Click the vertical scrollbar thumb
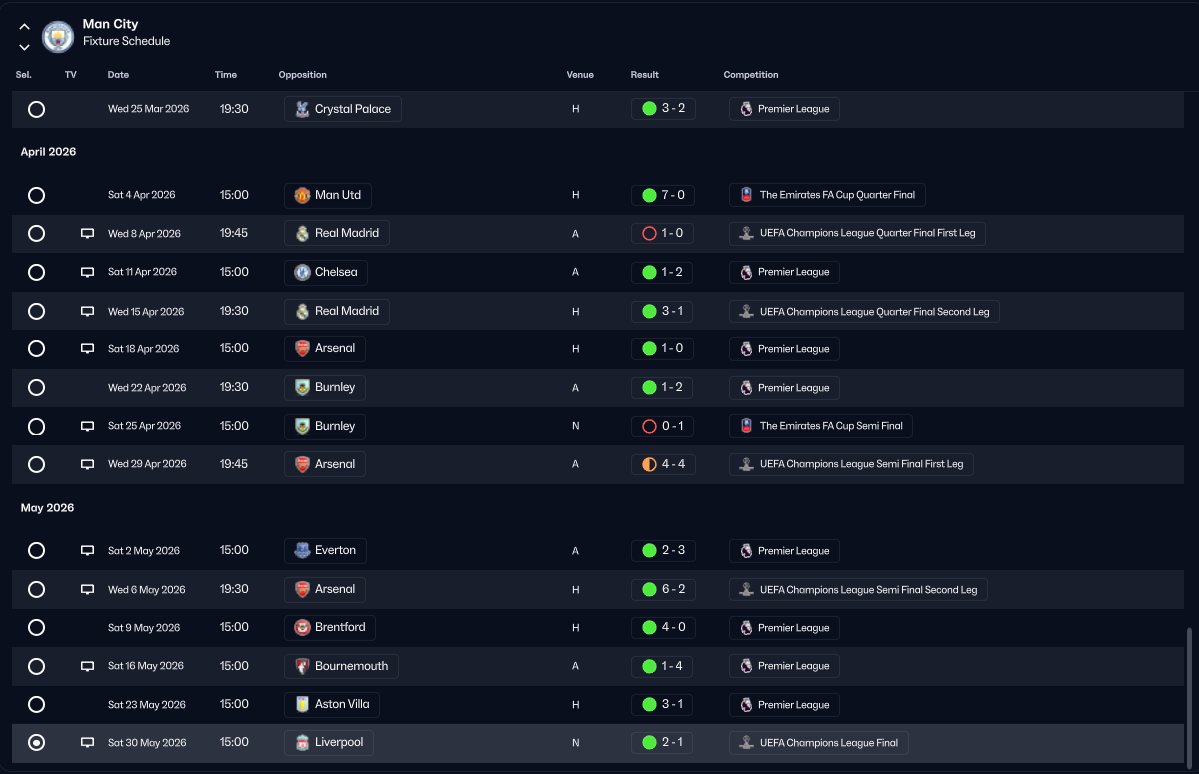Viewport: 1199px width, 774px height. [x=1189, y=695]
